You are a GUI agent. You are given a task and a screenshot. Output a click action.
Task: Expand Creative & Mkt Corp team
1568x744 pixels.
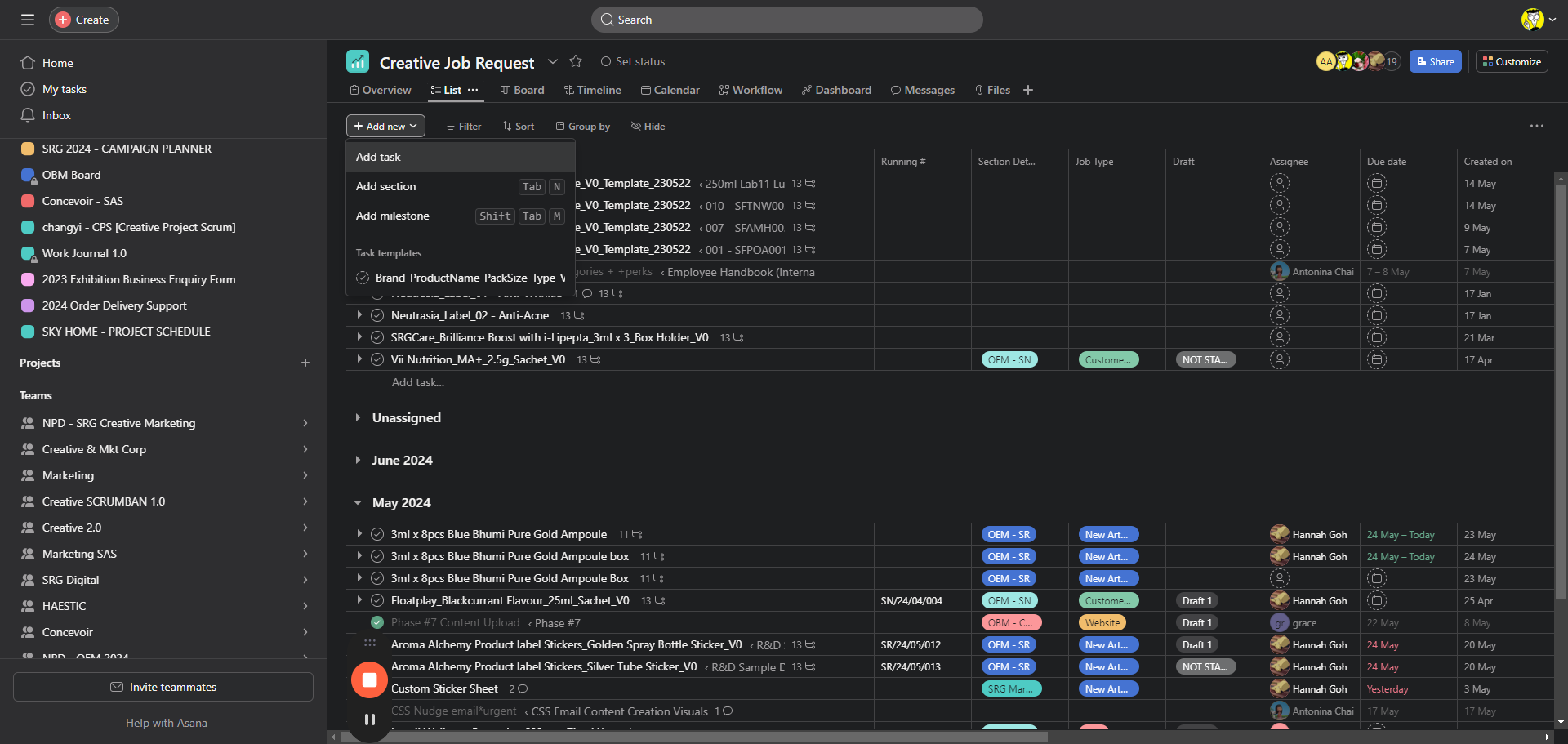305,449
